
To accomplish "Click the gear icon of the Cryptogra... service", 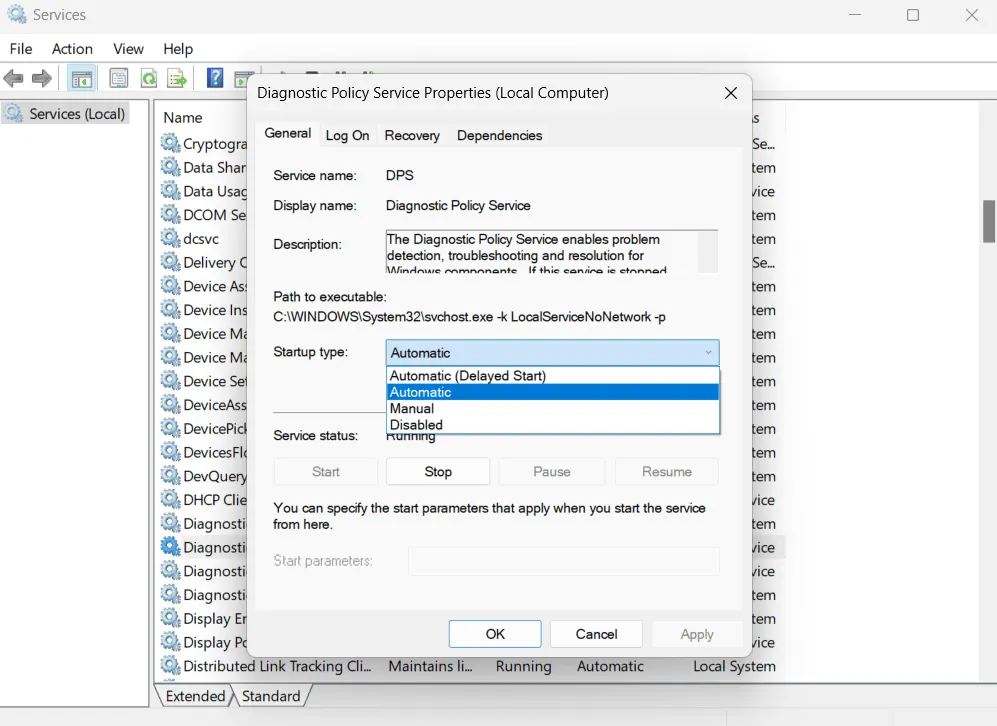I will (x=170, y=143).
